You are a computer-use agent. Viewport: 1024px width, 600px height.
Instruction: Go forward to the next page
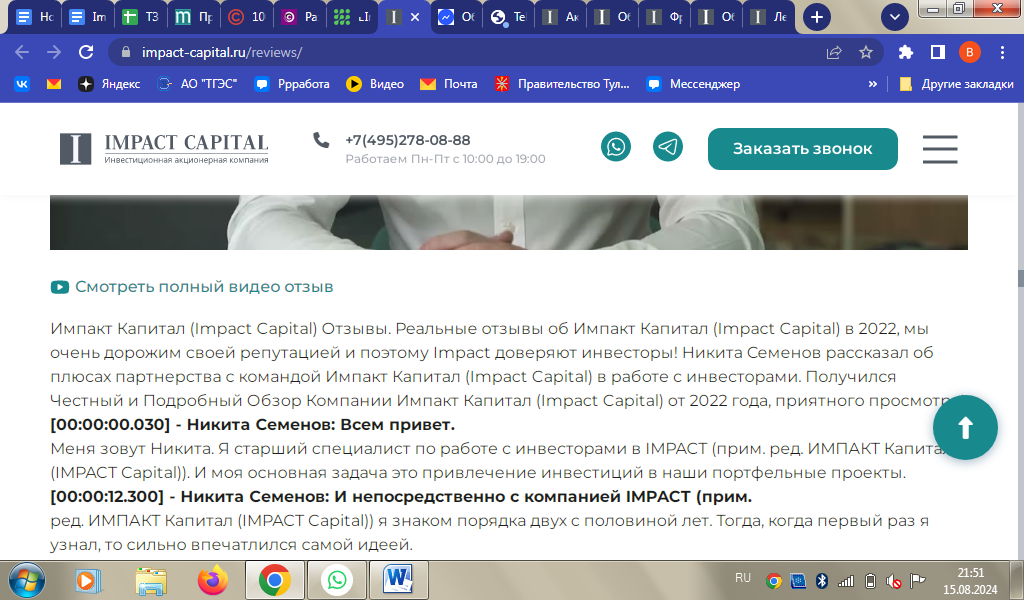(54, 52)
